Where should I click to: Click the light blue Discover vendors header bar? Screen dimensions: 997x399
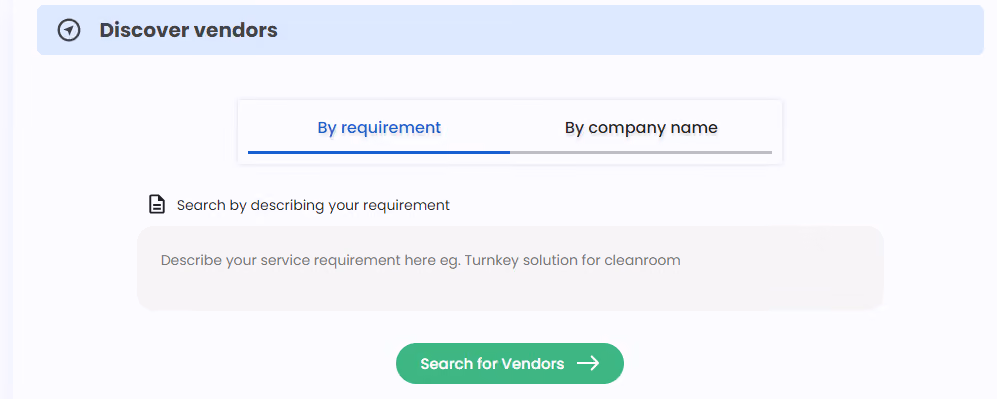(x=510, y=30)
